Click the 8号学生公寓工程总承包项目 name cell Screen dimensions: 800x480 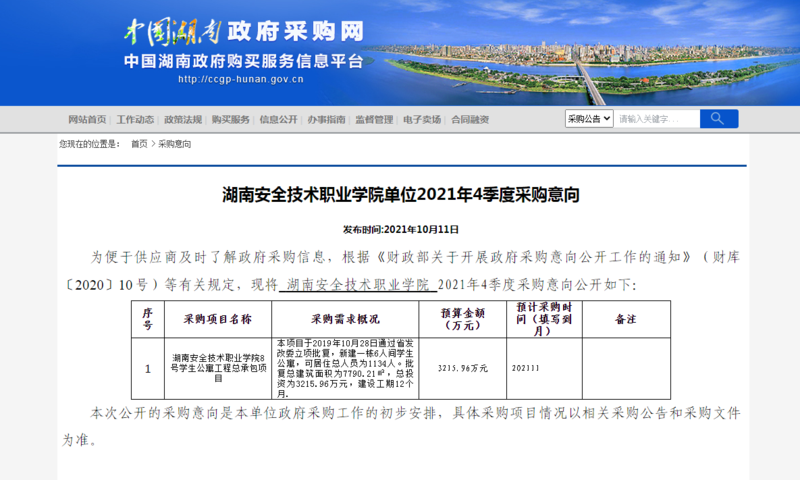[218, 368]
